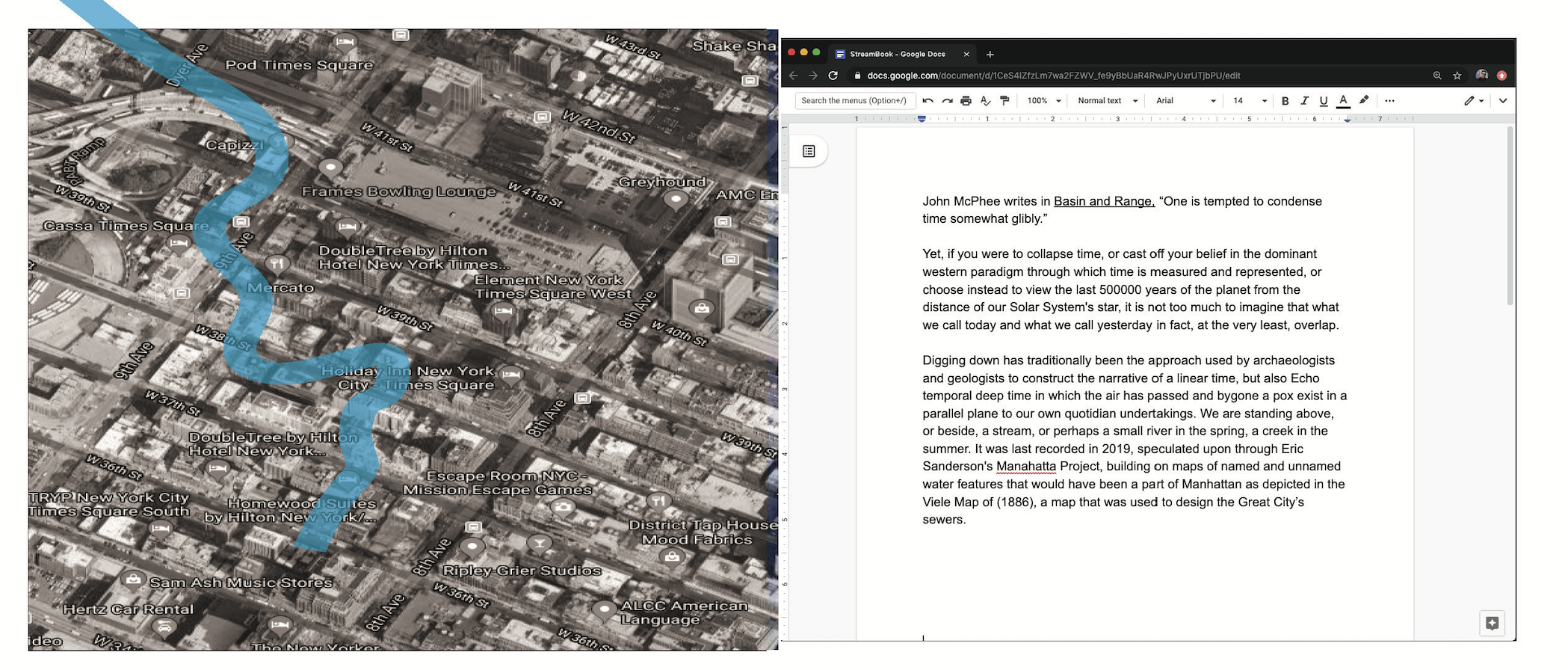Toggle italic formatting
This screenshot has height=670, width=1568.
click(1304, 101)
